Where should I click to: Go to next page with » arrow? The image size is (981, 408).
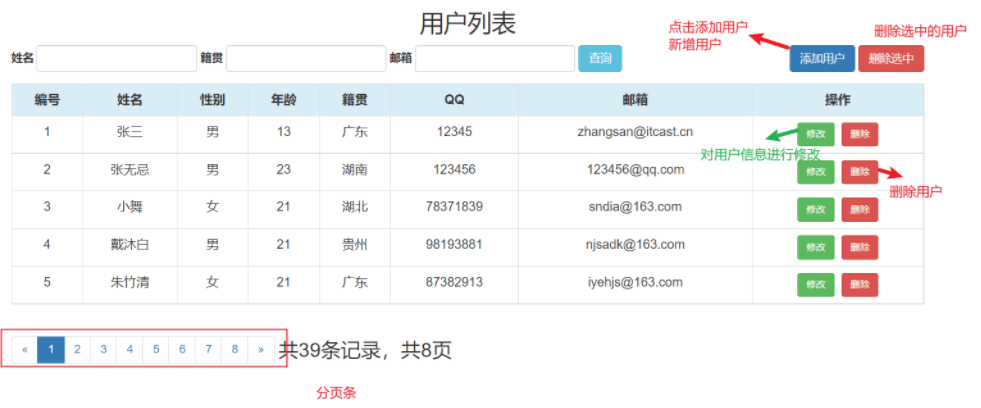click(261, 350)
